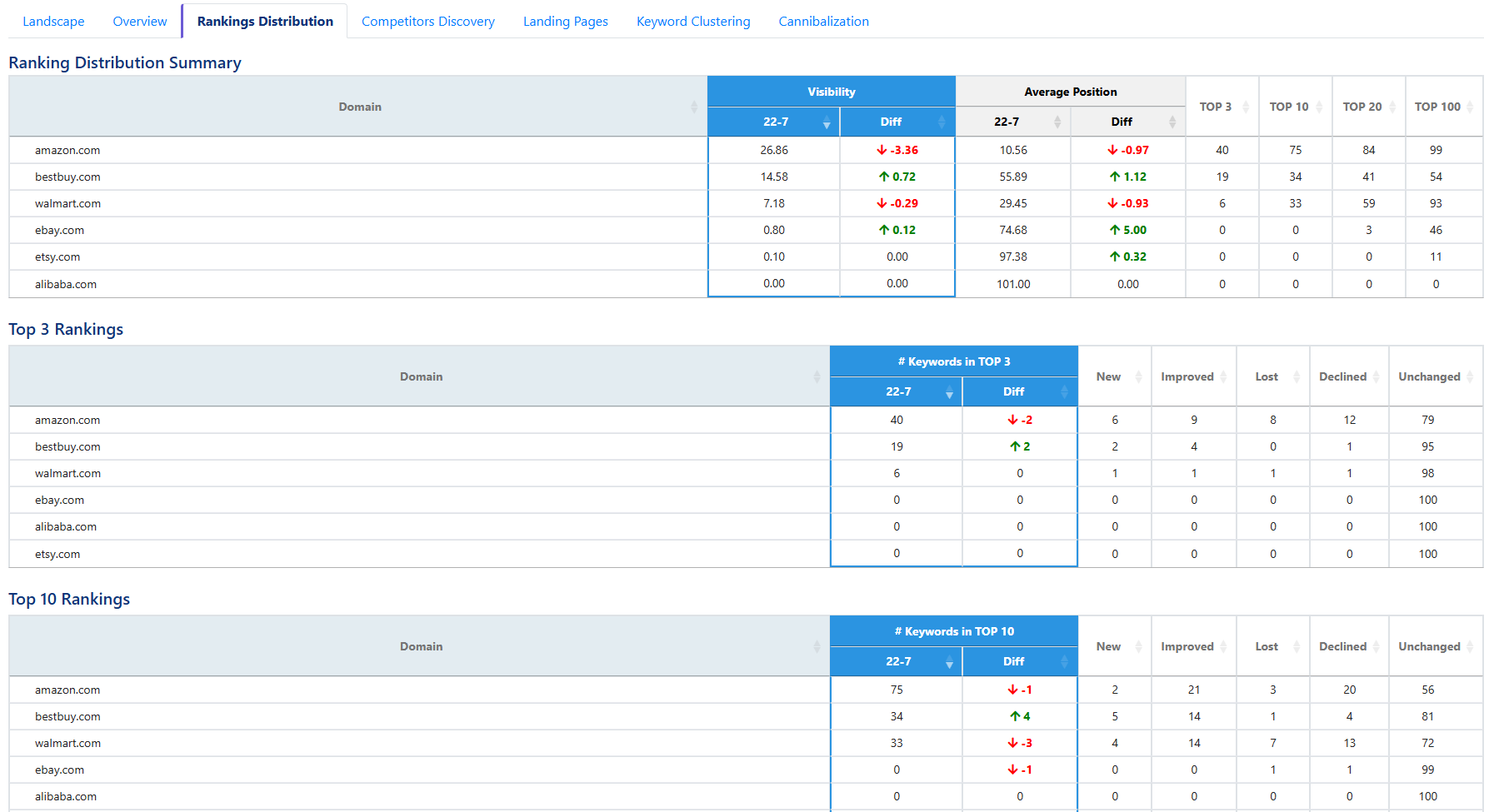Sort Top 10 Rankings Domain column arrows
Screen dimensions: 1489x812
coord(817,646)
